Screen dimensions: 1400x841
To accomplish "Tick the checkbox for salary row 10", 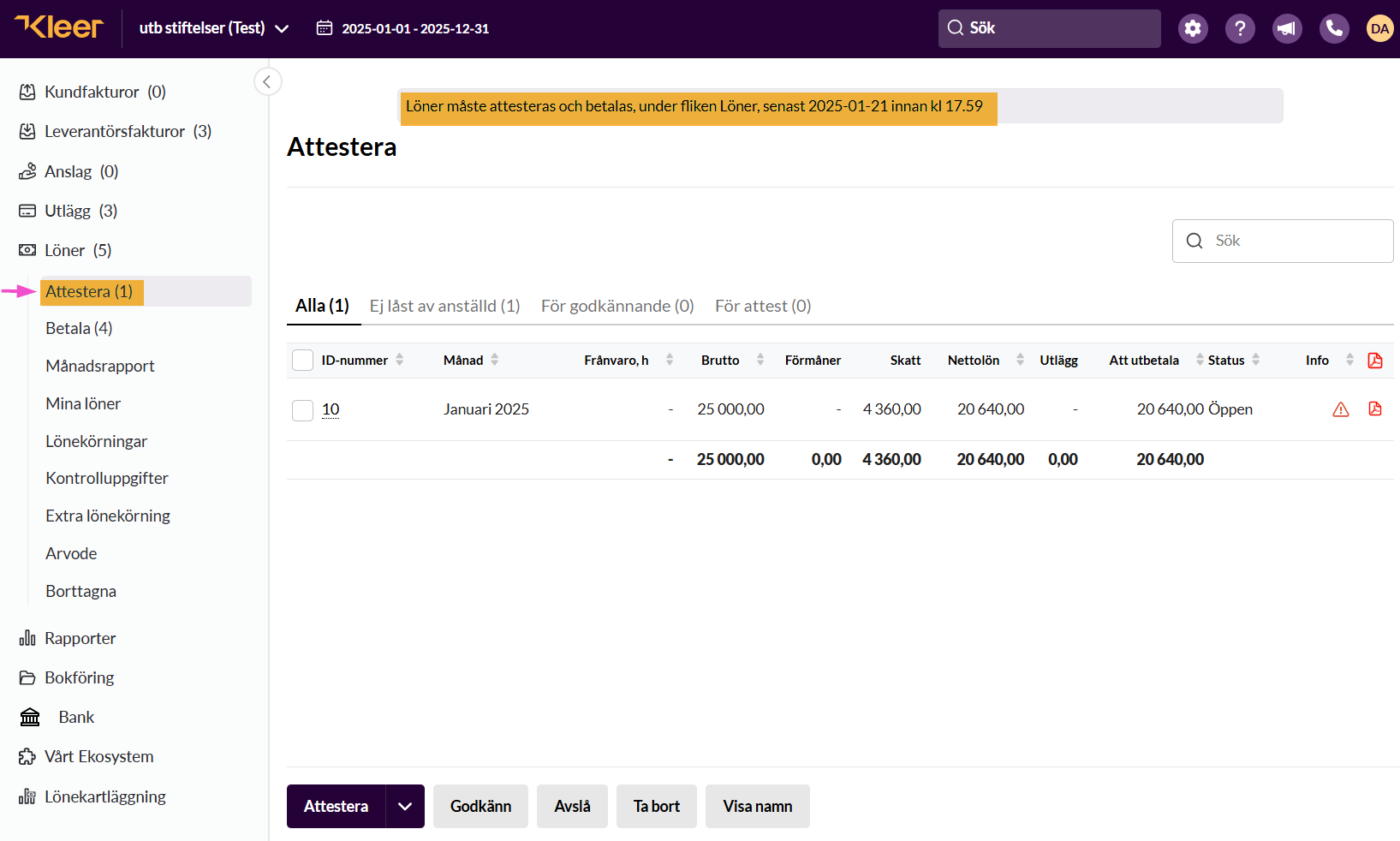I will (302, 410).
